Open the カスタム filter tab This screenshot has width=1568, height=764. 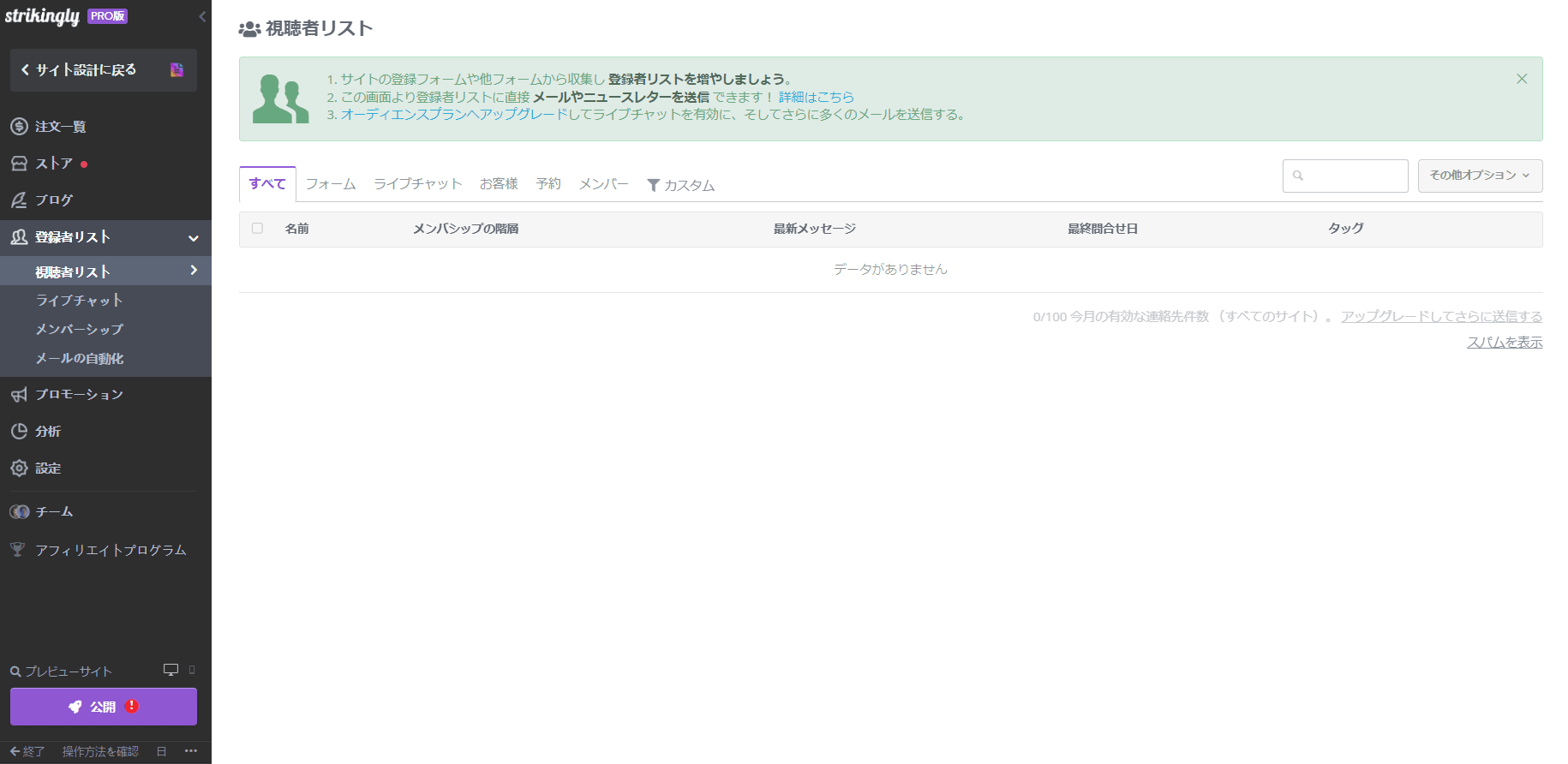[681, 185]
